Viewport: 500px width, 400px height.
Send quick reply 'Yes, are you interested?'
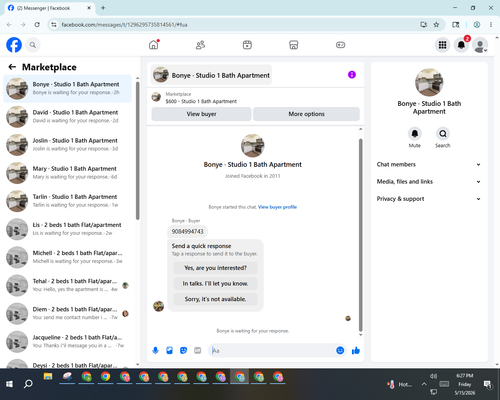tap(215, 268)
